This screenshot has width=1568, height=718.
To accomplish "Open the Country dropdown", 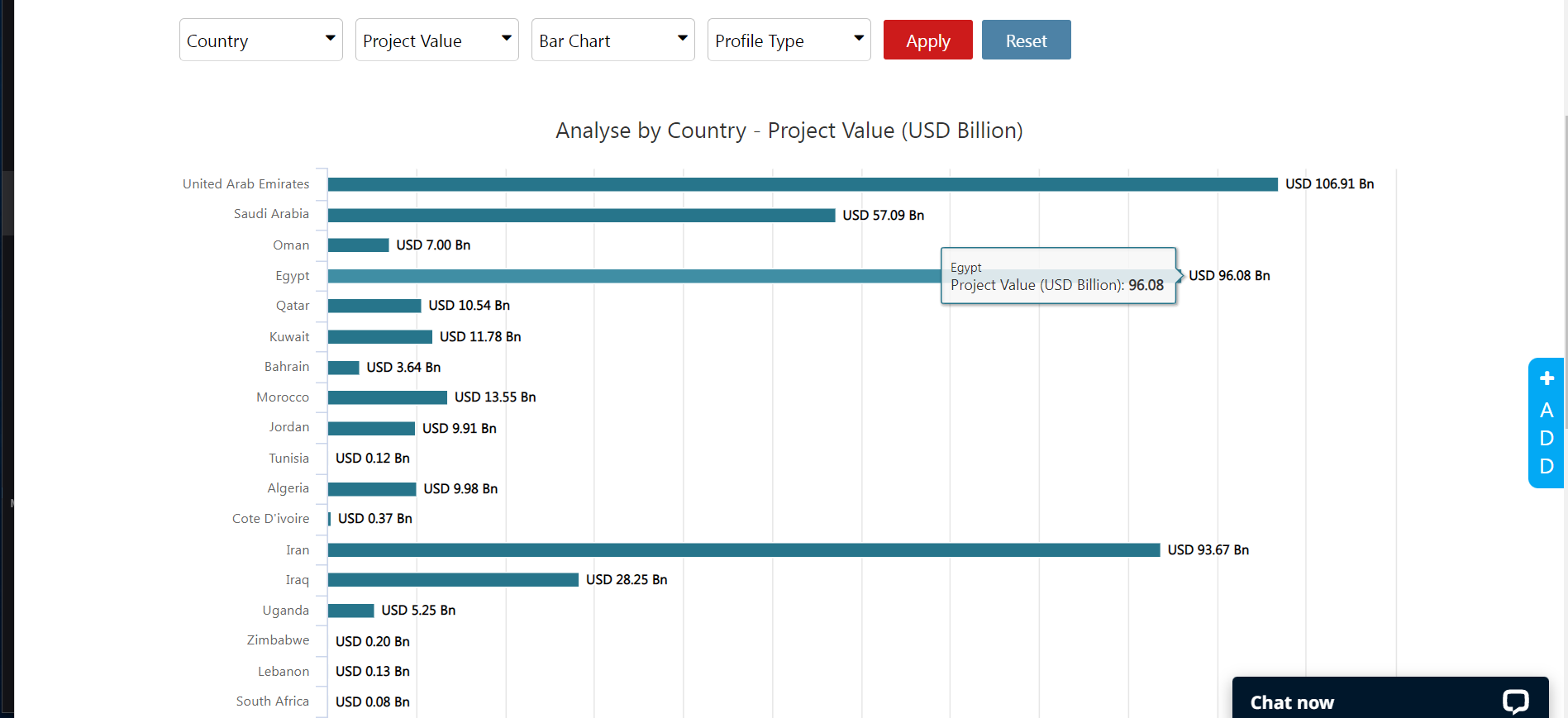I will [x=260, y=40].
